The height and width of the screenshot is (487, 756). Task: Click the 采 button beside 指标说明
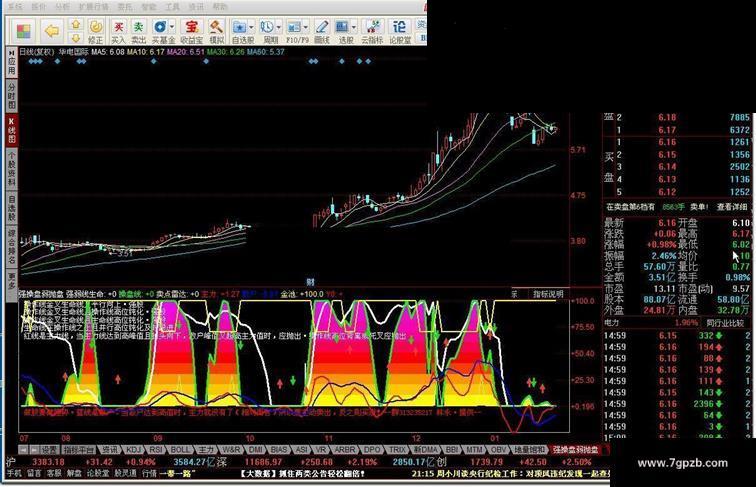[514, 294]
